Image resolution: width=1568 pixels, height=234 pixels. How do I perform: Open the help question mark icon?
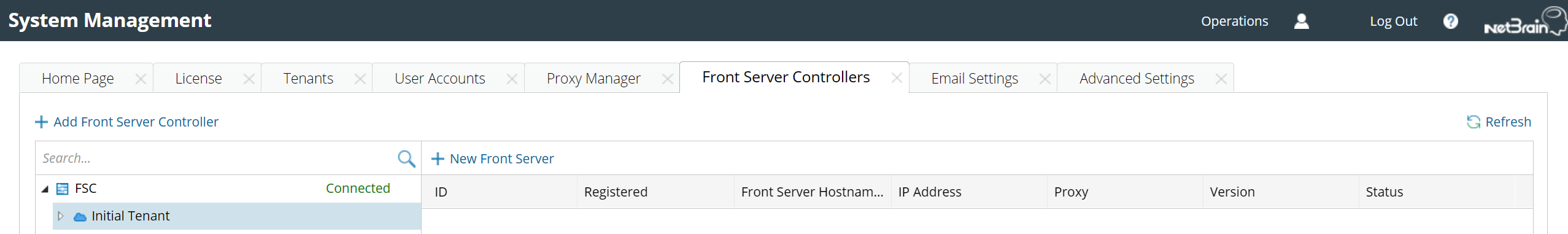(x=1450, y=21)
